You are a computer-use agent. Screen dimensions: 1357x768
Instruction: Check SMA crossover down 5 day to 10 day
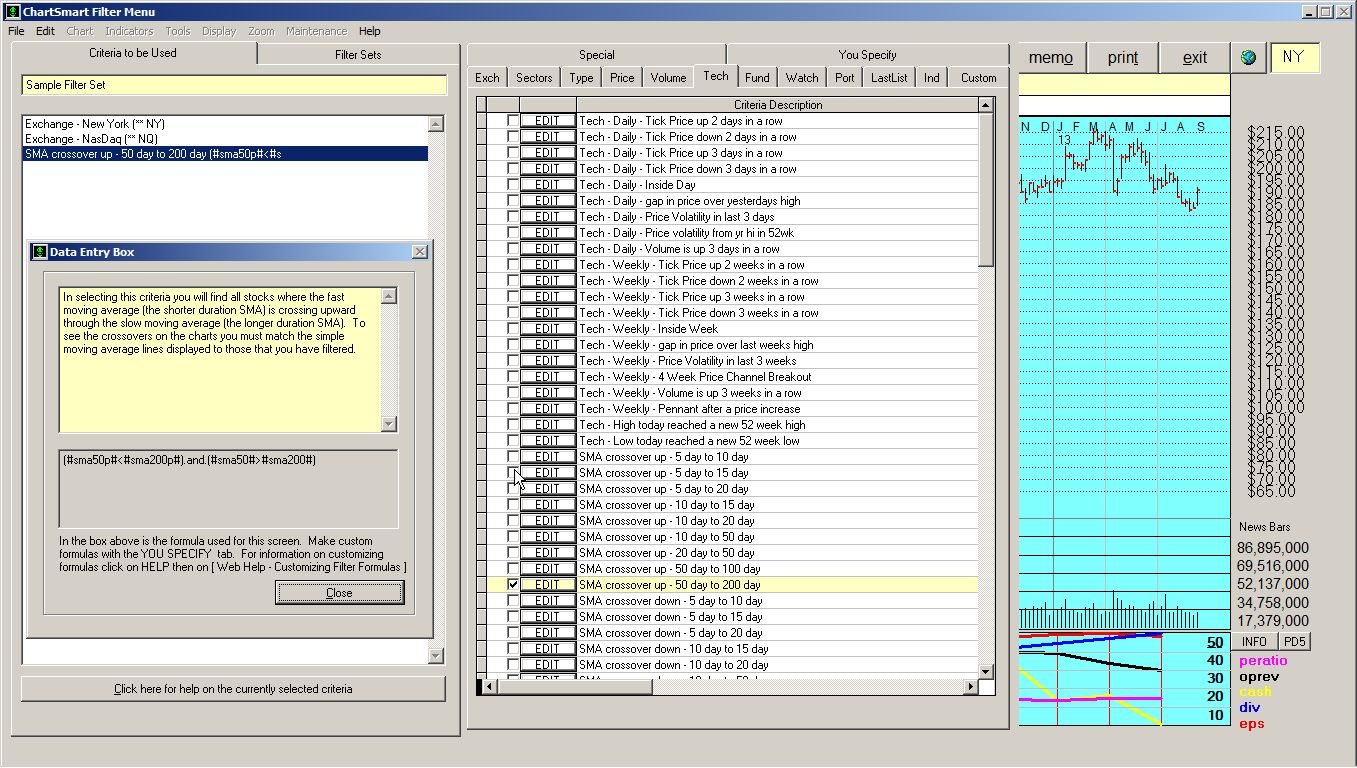coord(512,600)
